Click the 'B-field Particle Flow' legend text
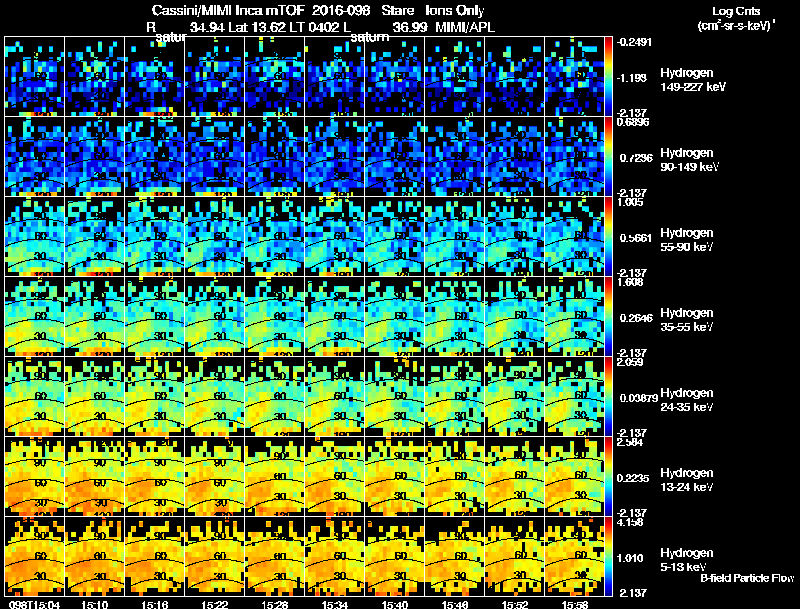This screenshot has height=609, width=800. (747, 578)
